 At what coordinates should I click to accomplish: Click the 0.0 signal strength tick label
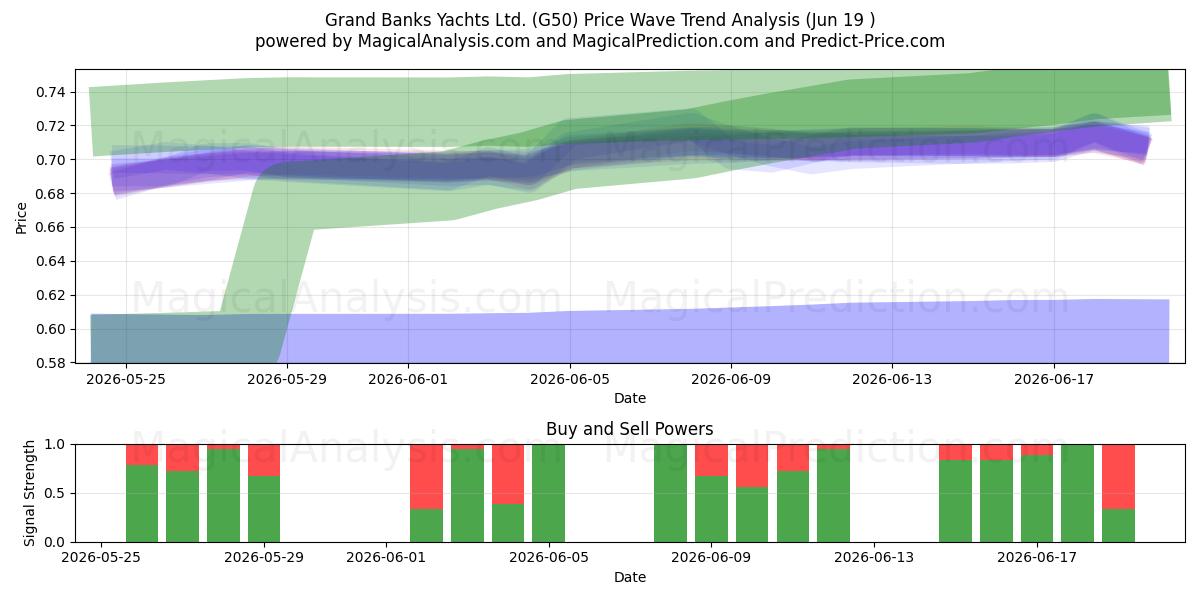click(54, 542)
